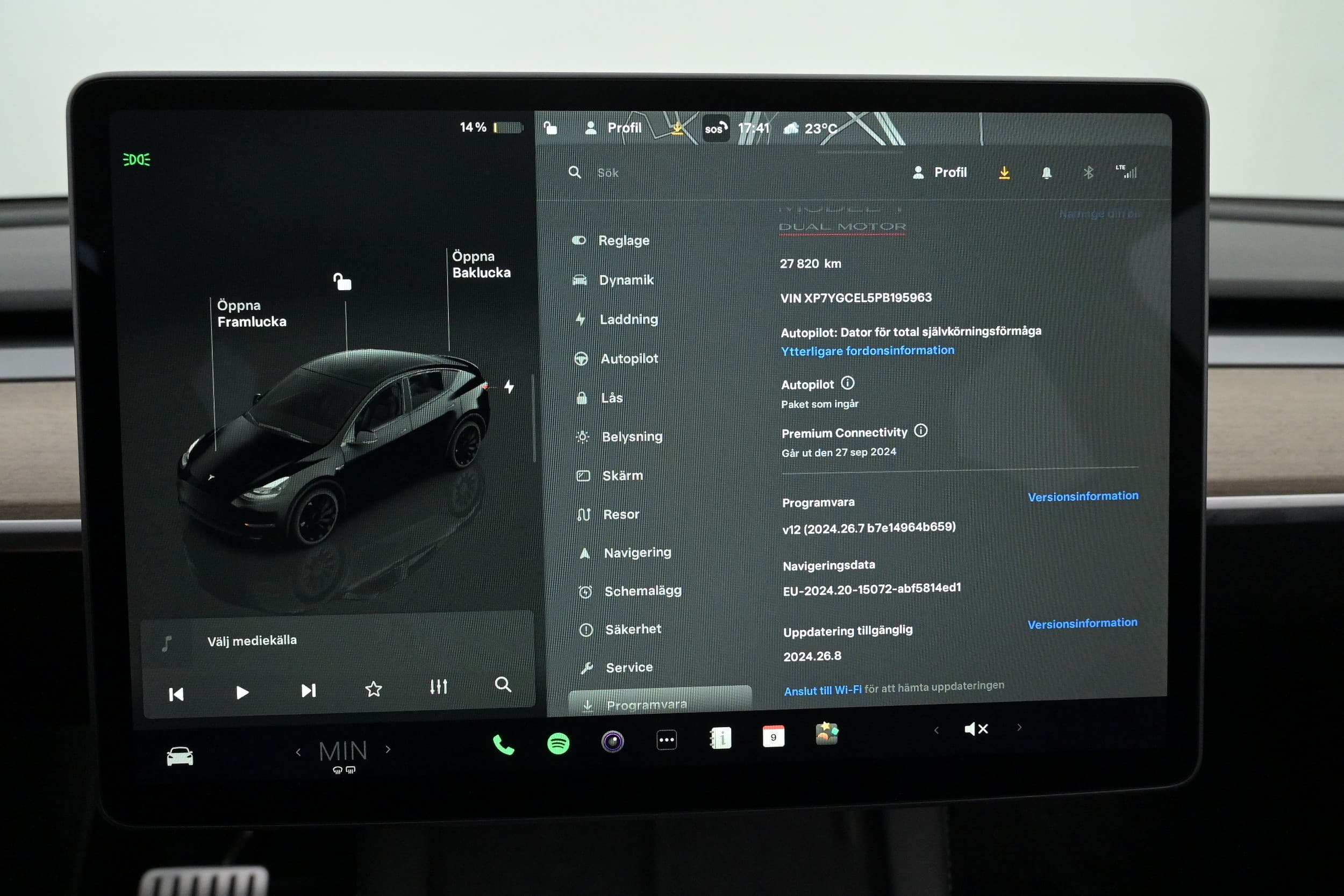Viewport: 1344px width, 896px height.
Task: Tap the unlock icon above the car
Action: point(342,282)
